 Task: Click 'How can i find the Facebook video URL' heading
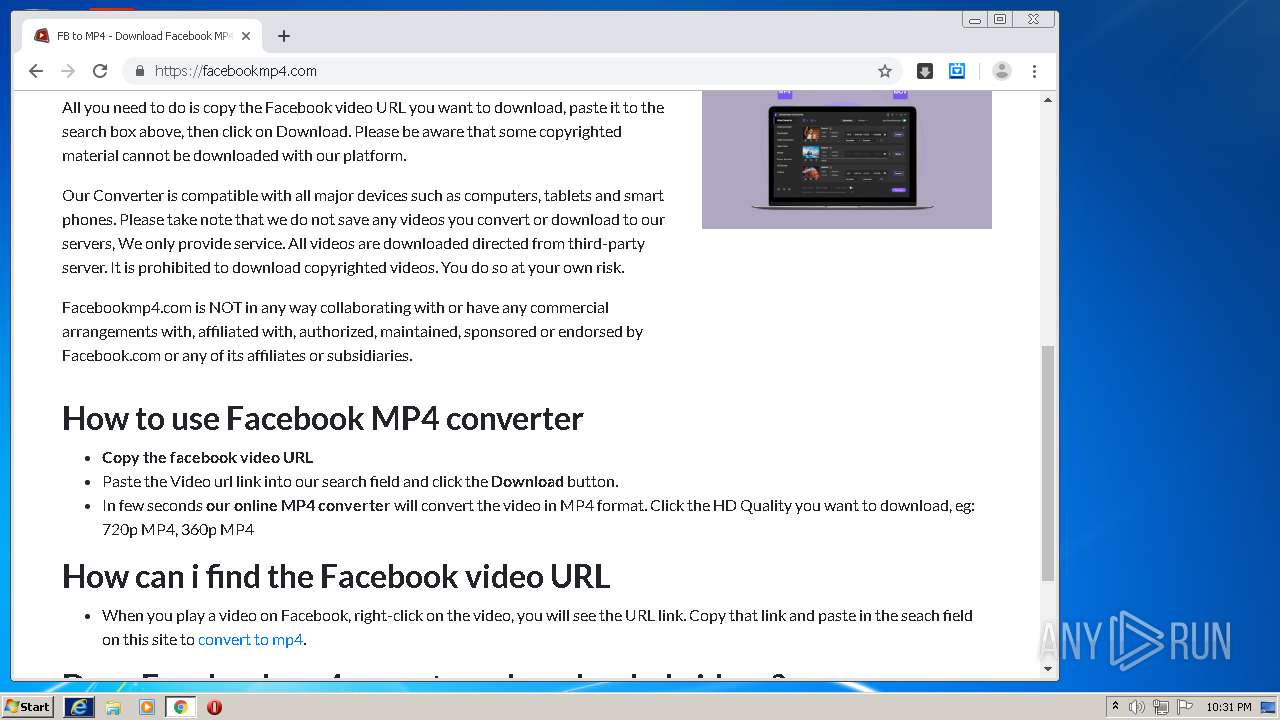pos(336,576)
